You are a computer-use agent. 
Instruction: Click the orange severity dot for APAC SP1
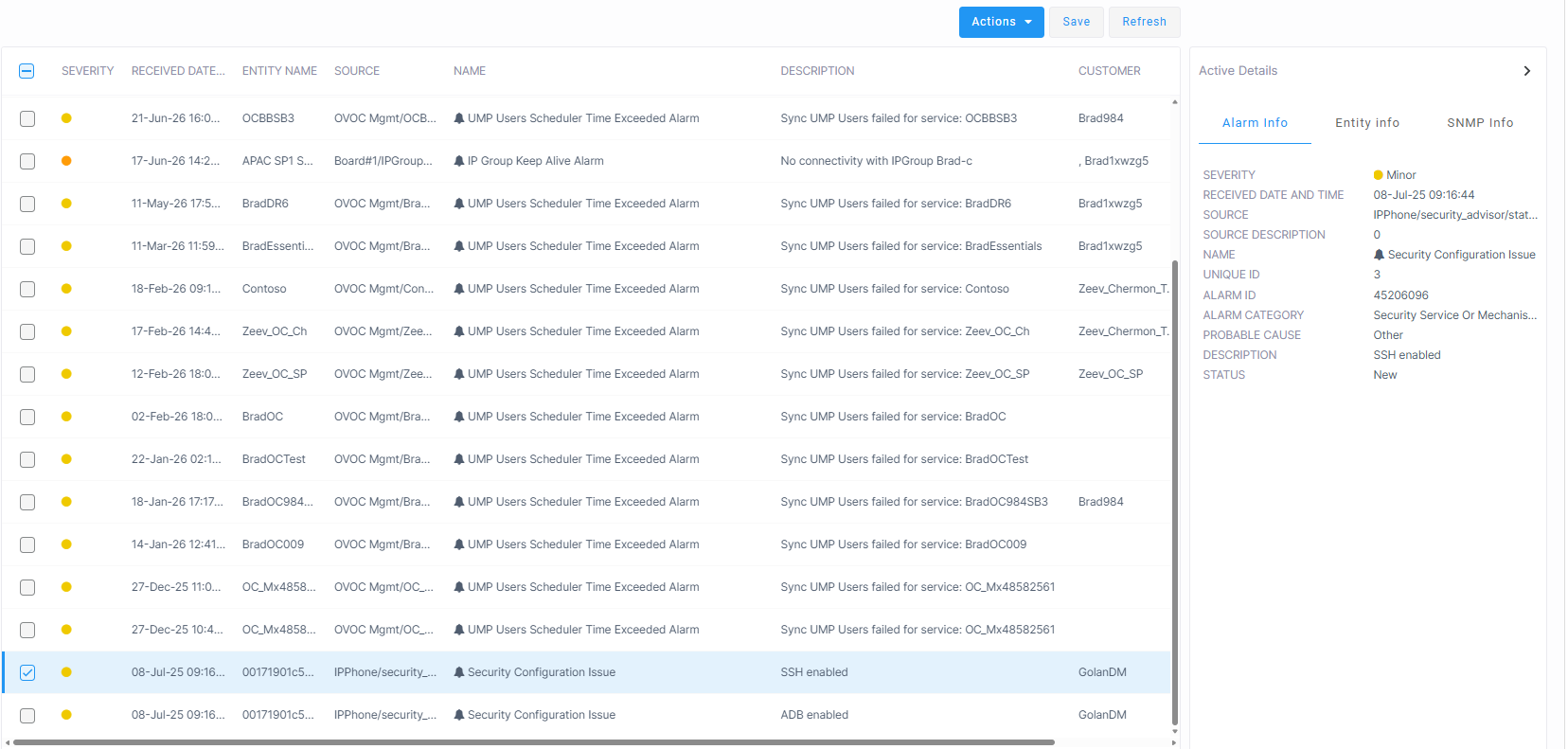click(x=66, y=161)
